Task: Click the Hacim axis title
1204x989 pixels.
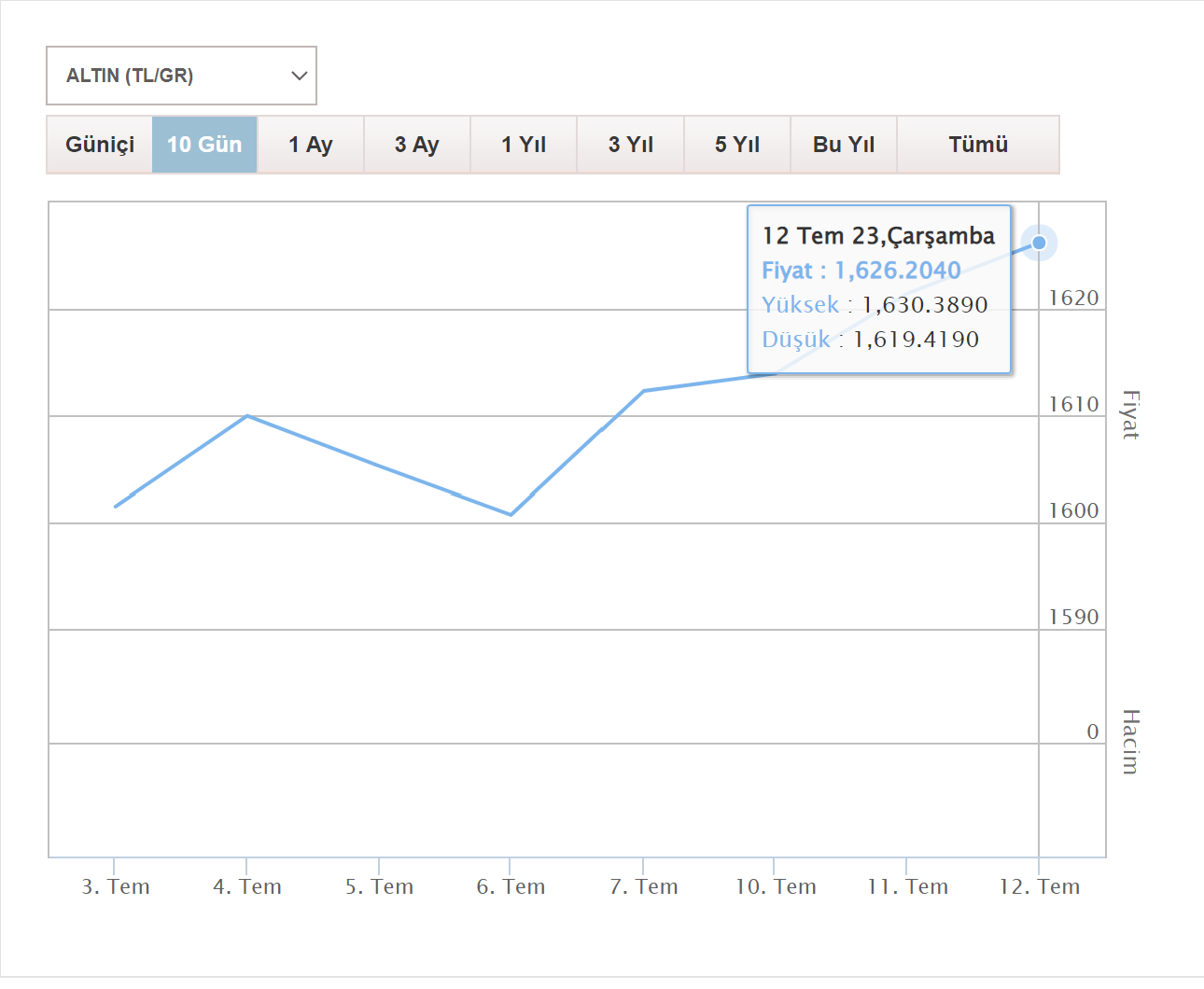Action: click(1130, 742)
